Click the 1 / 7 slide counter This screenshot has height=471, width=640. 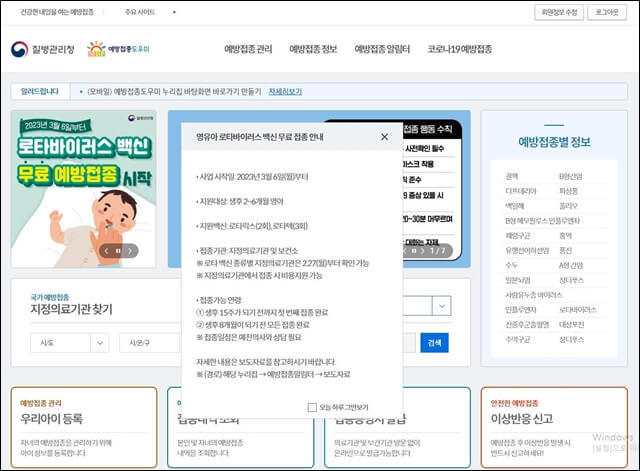438,251
